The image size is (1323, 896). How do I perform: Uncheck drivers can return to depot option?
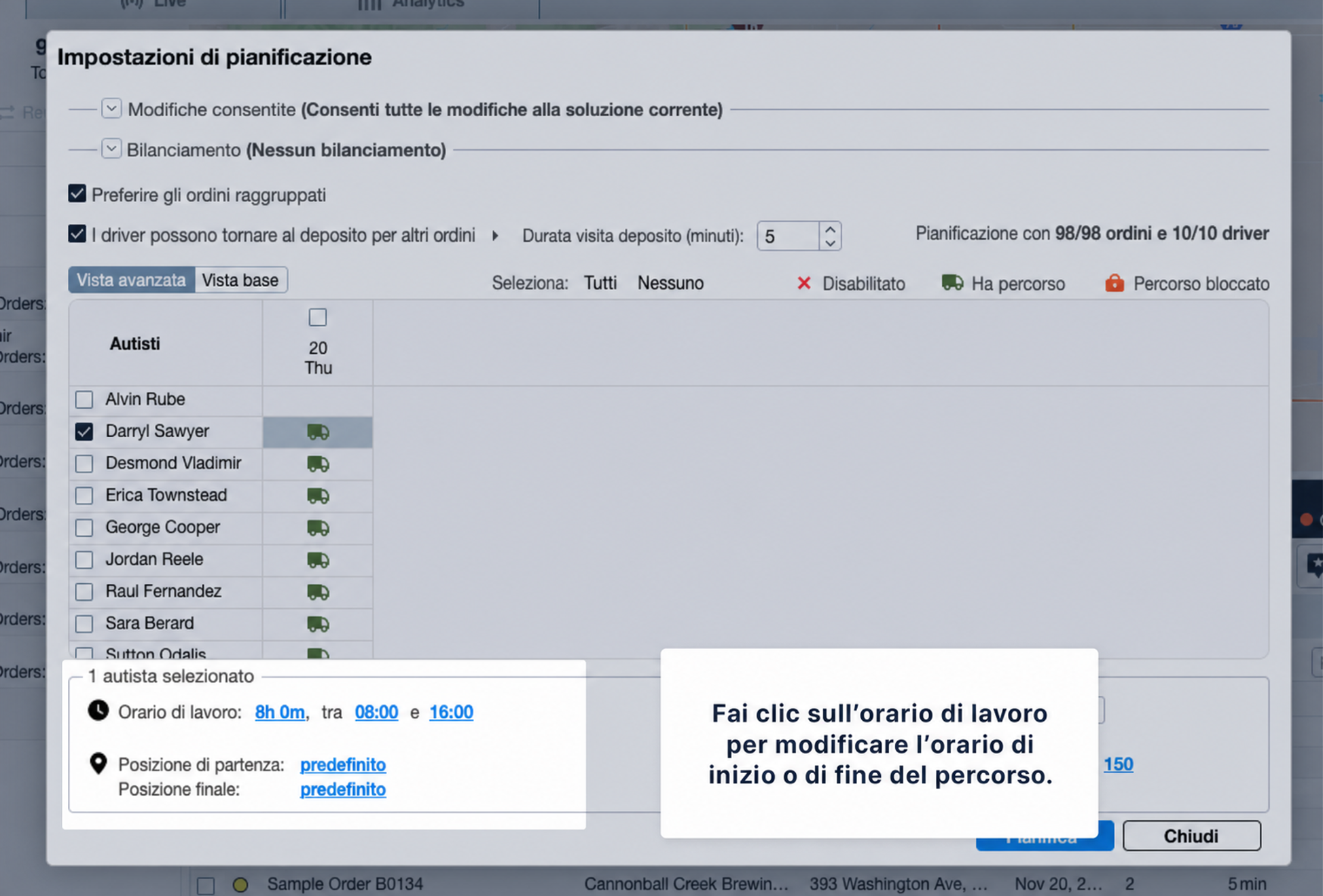[x=77, y=234]
